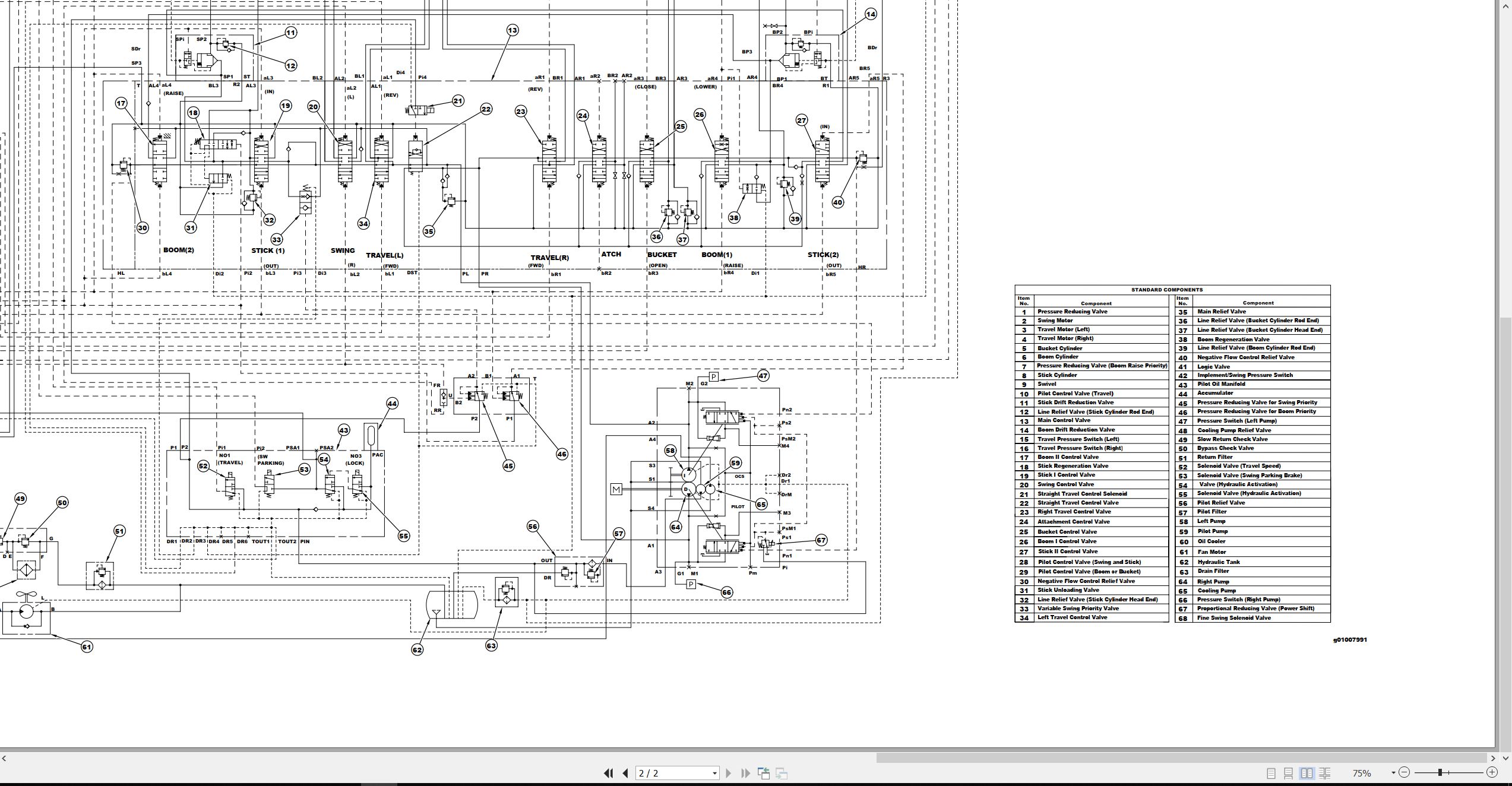The height and width of the screenshot is (786, 1512).
Task: Click the previous view icon
Action: (x=764, y=773)
